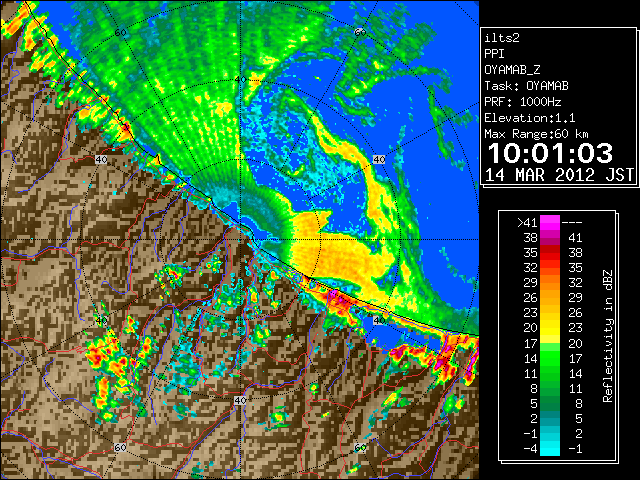
Task: Pick the magenta swatch beside '>41'
Action: click(550, 222)
